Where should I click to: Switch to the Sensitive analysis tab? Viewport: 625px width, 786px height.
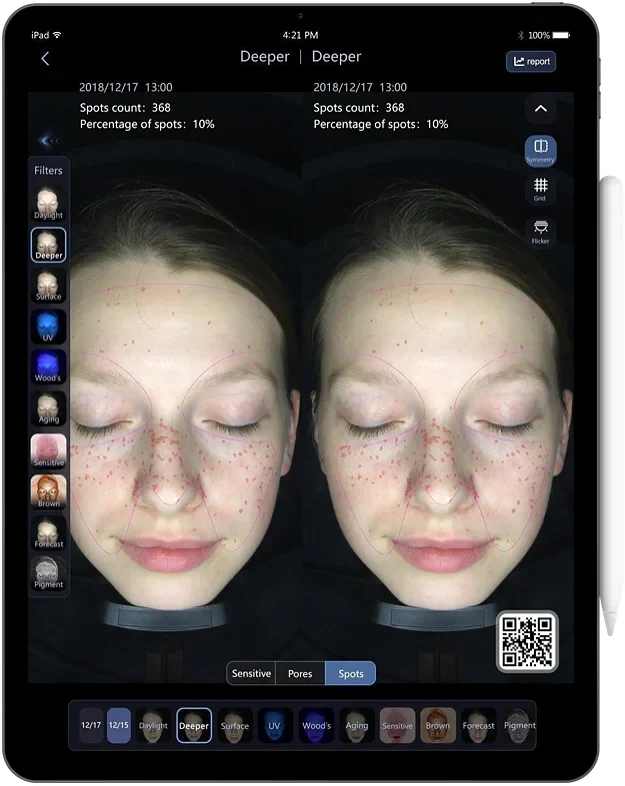251,673
